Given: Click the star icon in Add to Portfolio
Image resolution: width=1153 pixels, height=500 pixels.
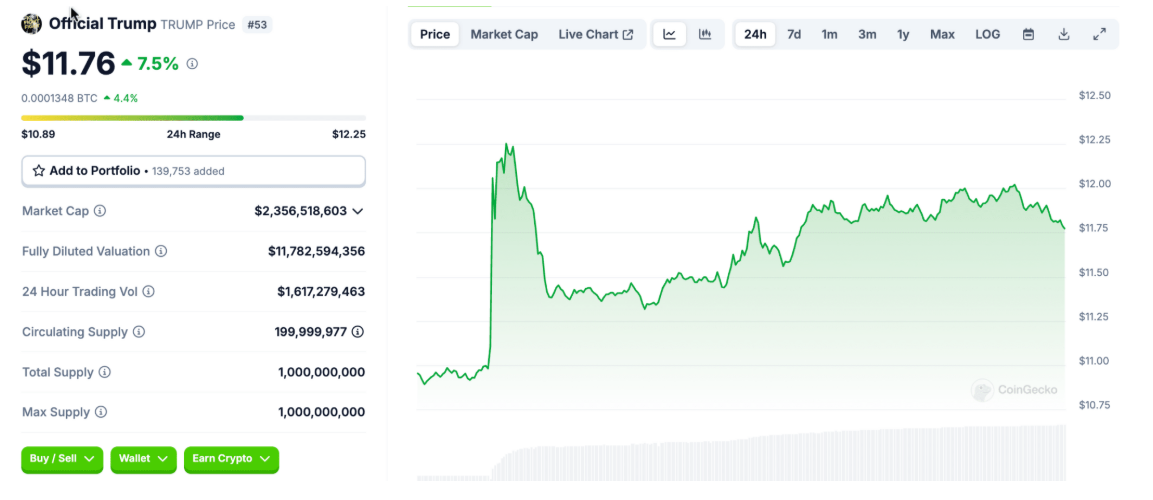Looking at the screenshot, I should 39,171.
